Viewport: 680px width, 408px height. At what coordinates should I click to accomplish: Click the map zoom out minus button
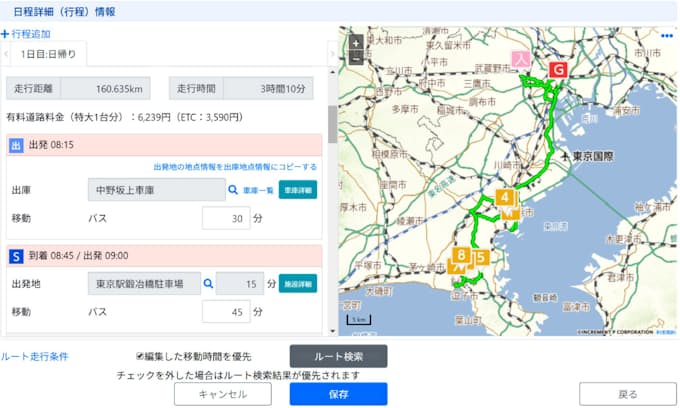tap(356, 59)
